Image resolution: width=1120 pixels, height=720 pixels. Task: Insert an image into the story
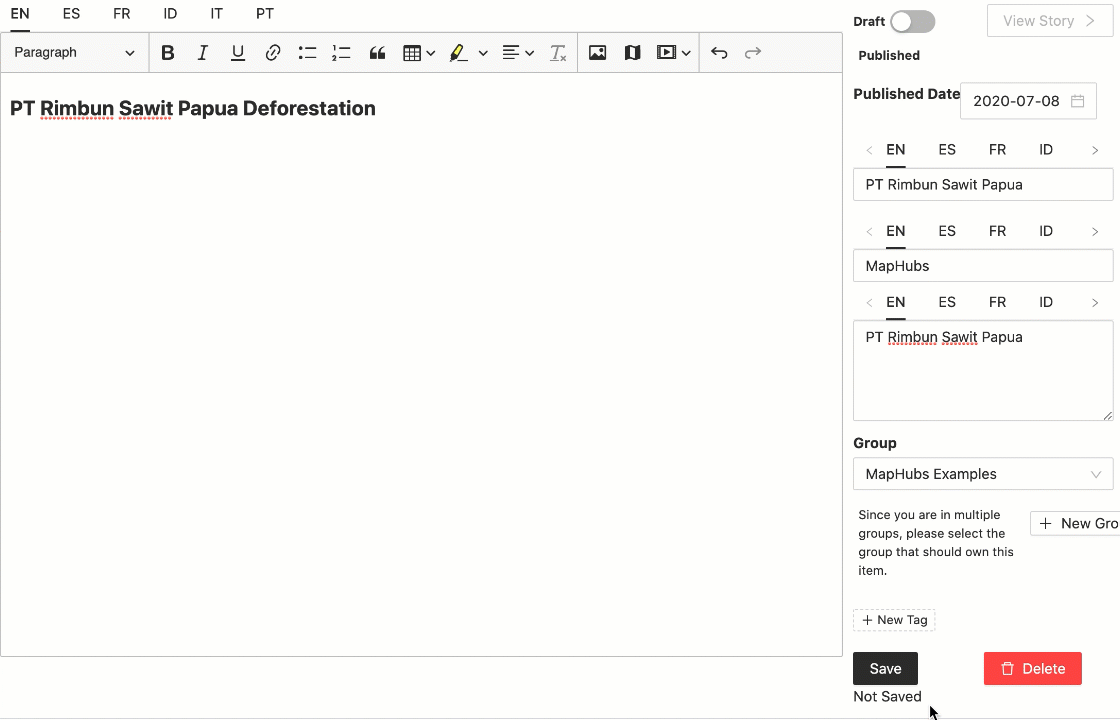pos(598,53)
